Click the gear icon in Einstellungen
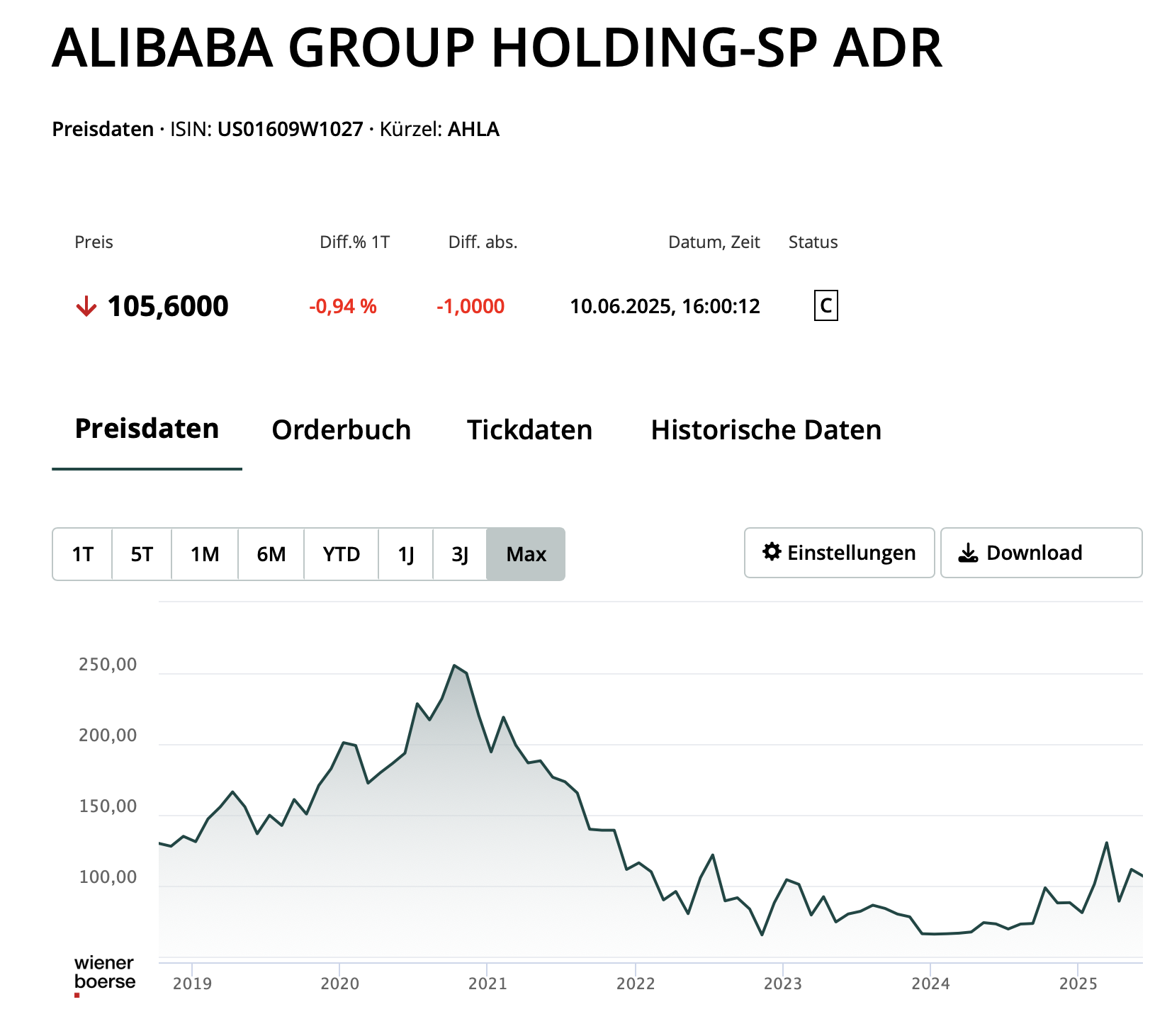The height and width of the screenshot is (1036, 1172). coord(772,552)
